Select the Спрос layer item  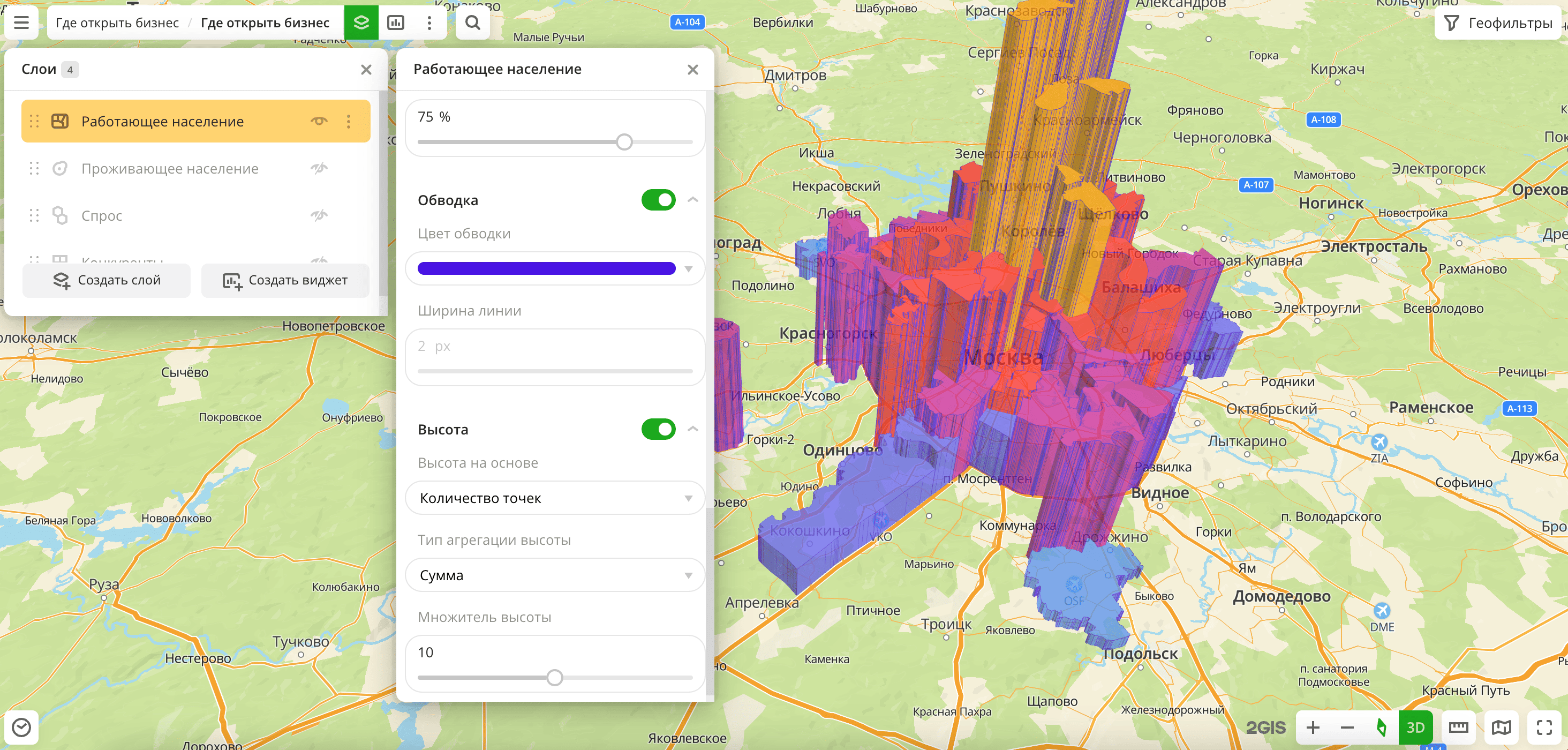(102, 215)
